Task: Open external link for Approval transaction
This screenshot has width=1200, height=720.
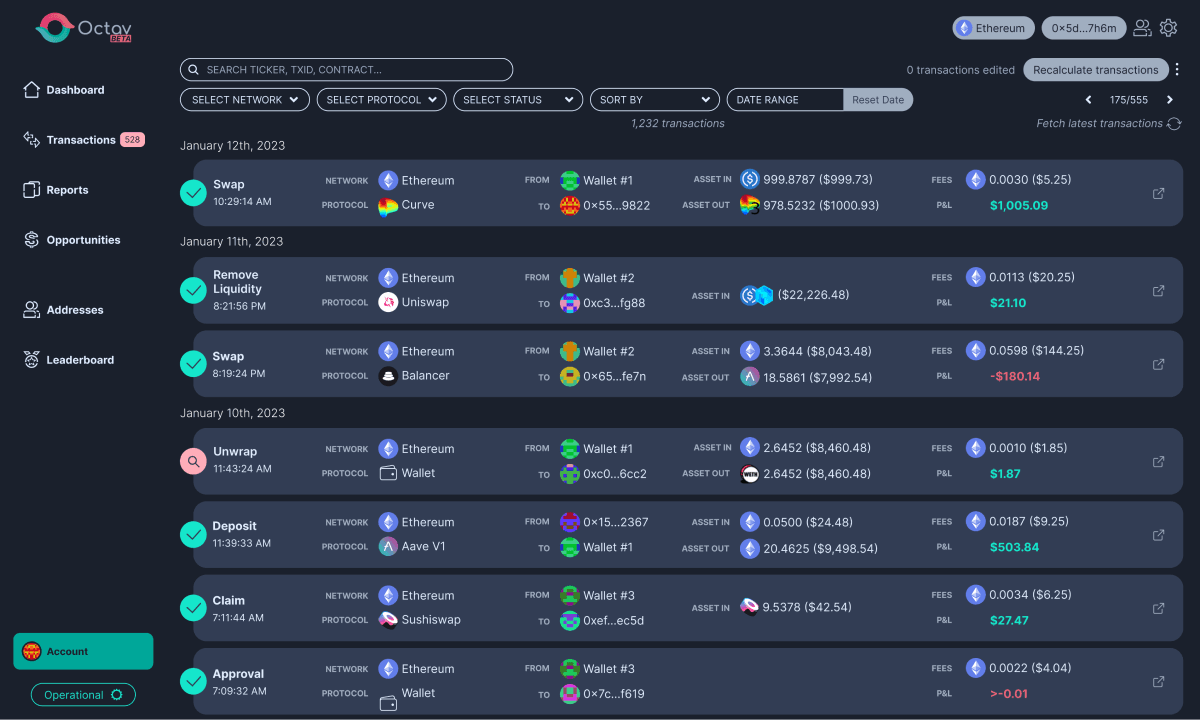Action: coord(1158,681)
